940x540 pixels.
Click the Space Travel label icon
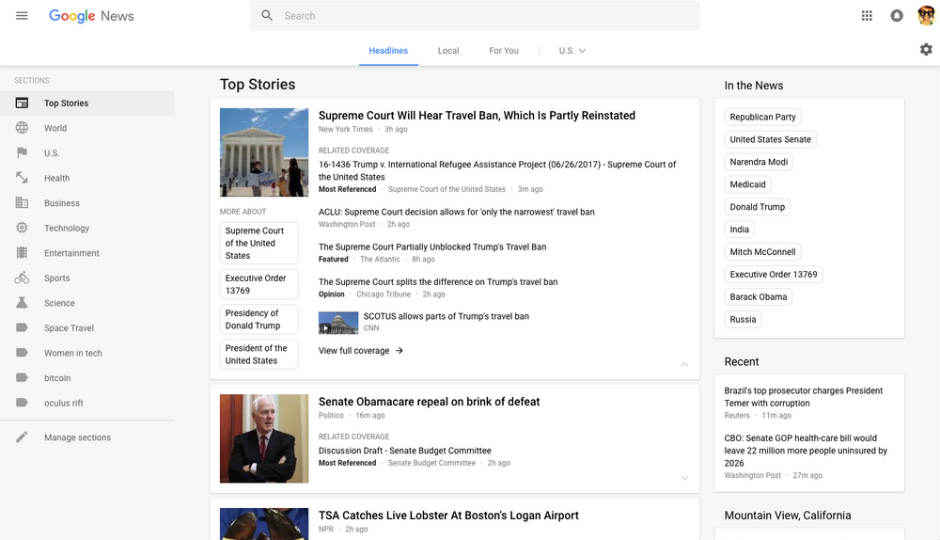pyautogui.click(x=22, y=328)
